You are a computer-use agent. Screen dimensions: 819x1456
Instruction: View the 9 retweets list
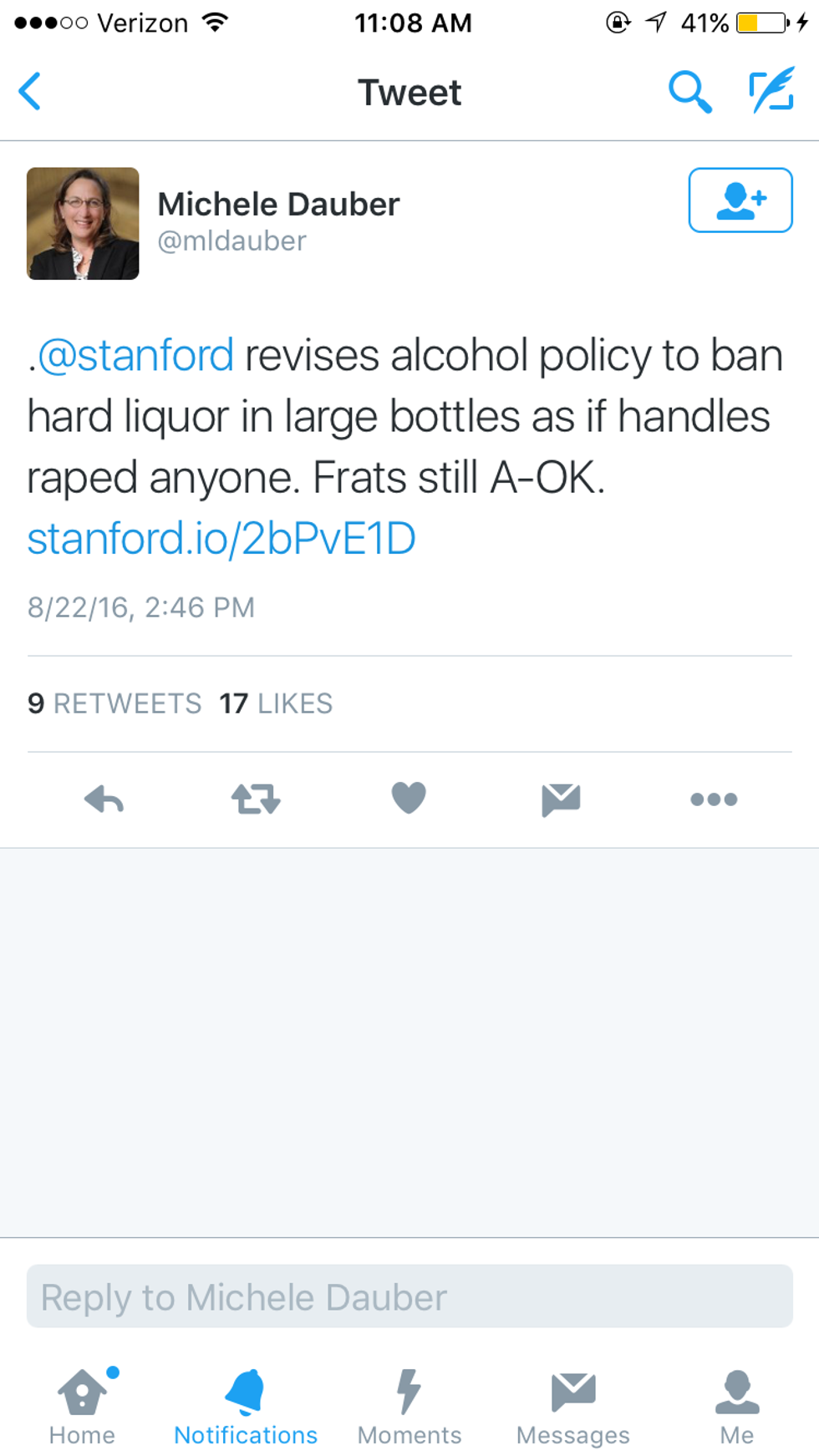(114, 704)
